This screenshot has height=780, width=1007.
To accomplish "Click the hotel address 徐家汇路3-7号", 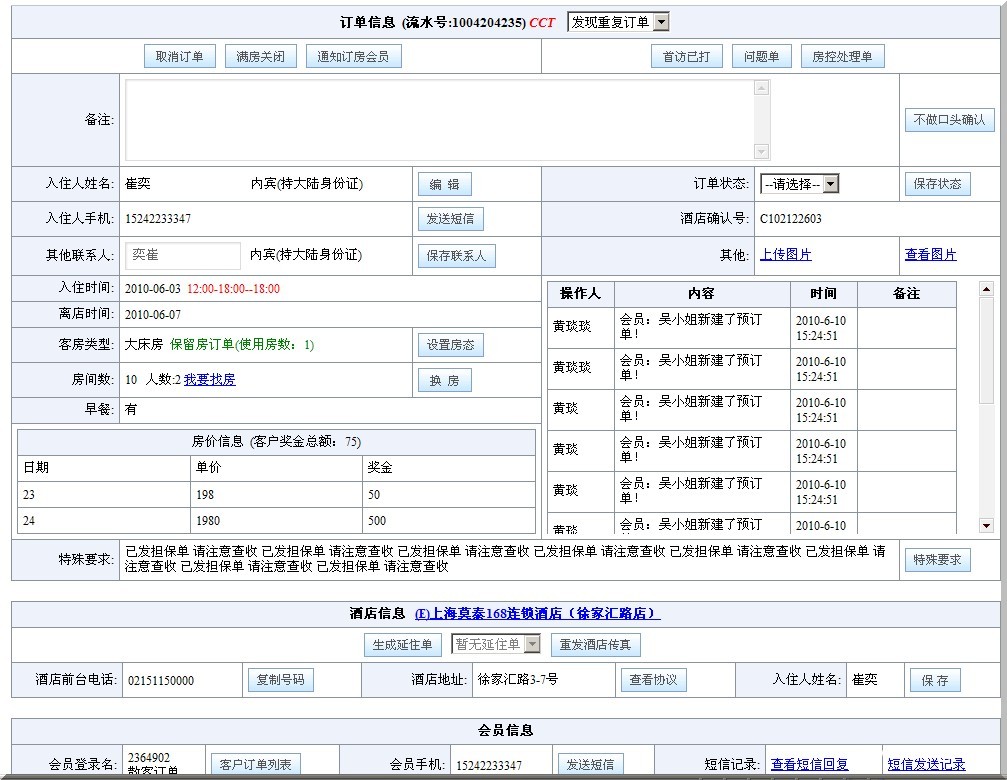I will tap(518, 679).
